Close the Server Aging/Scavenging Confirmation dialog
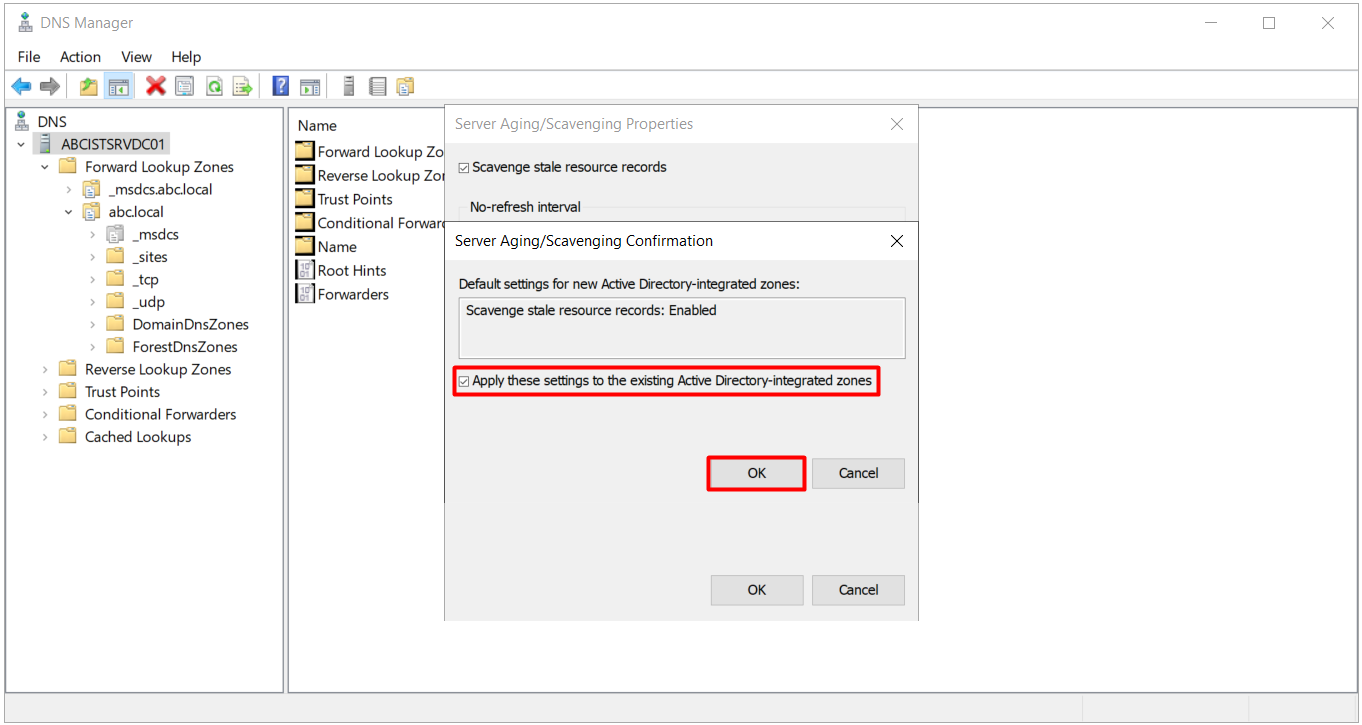The image size is (1362, 725). point(897,241)
